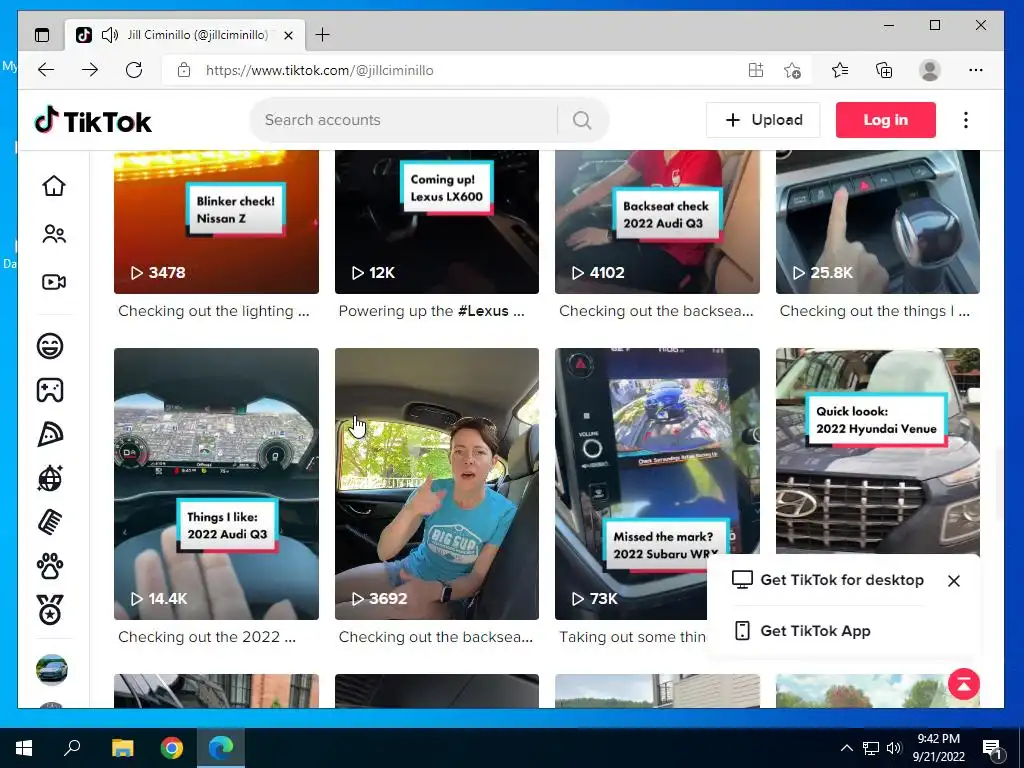This screenshot has width=1024, height=768.
Task: Click caption 'Checking out the lighting ...'
Action: pos(214,311)
